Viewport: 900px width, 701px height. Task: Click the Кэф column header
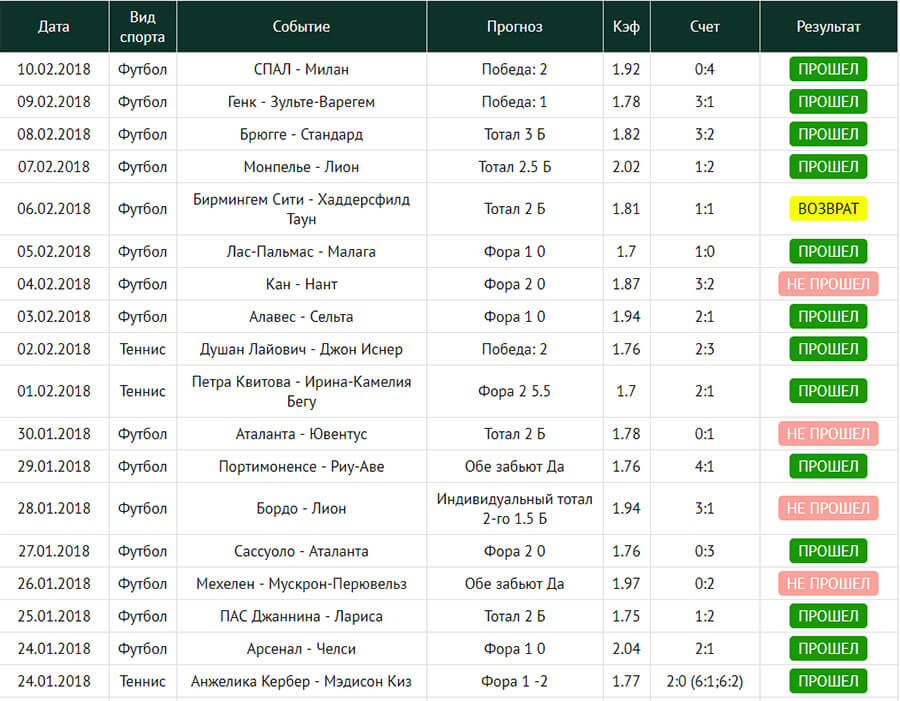[x=626, y=26]
